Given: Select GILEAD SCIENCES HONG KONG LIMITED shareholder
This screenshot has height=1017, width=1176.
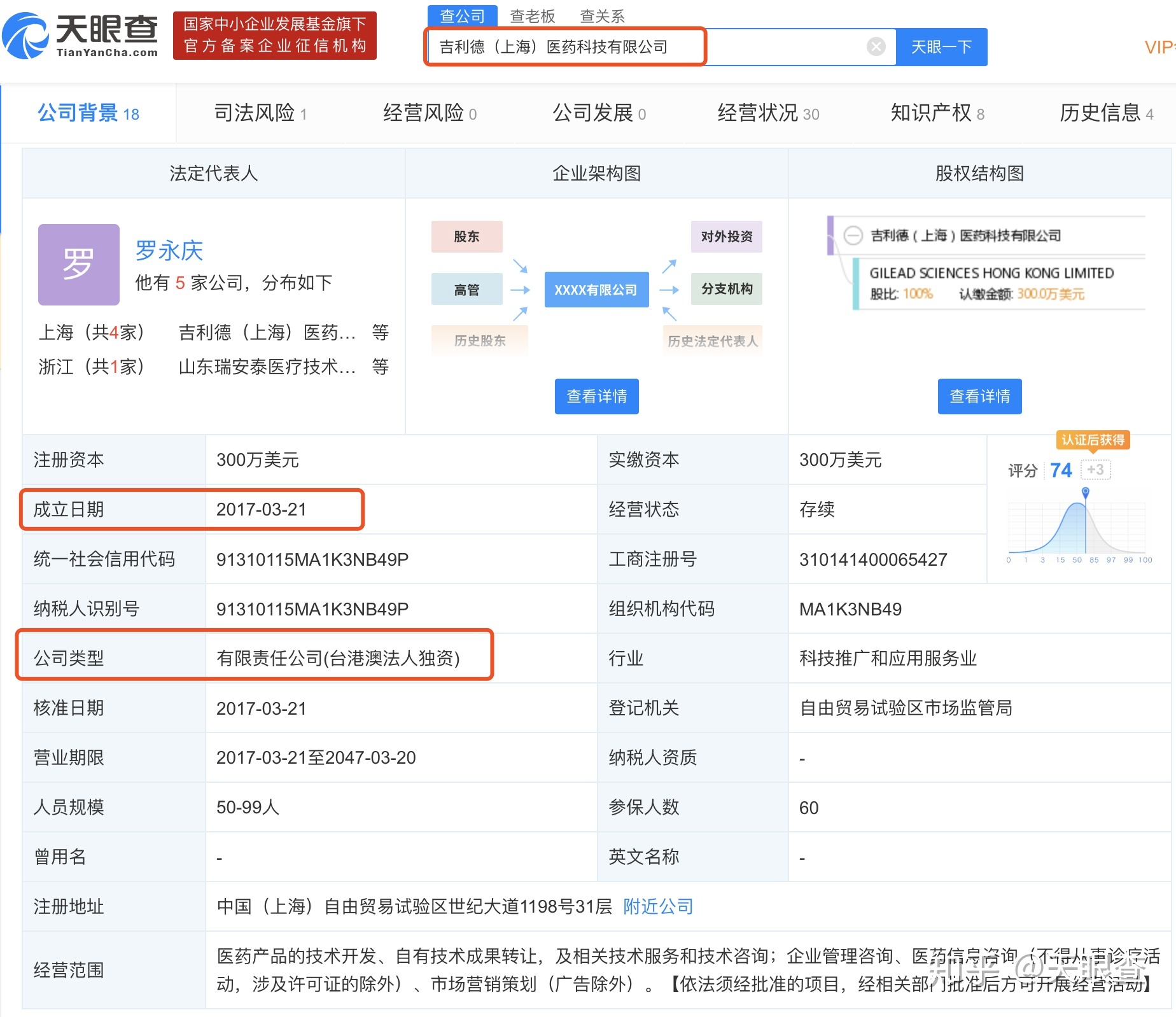Looking at the screenshot, I should coord(991,273).
